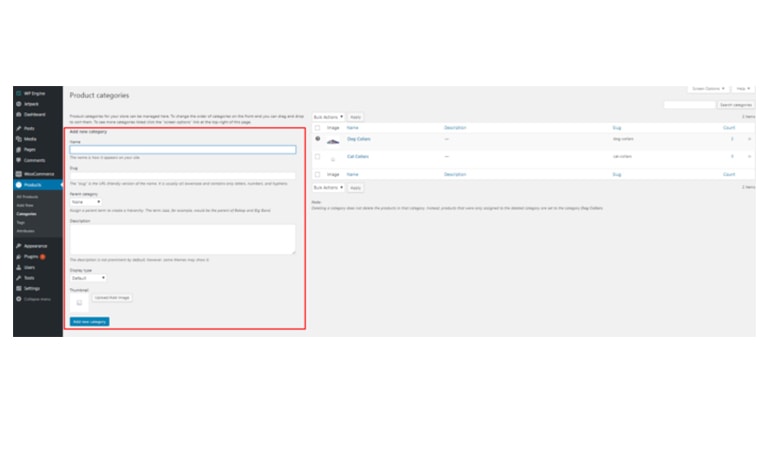Image resolution: width=768 pixels, height=450 pixels.
Task: Click the Upload/Add image button
Action: 112,298
